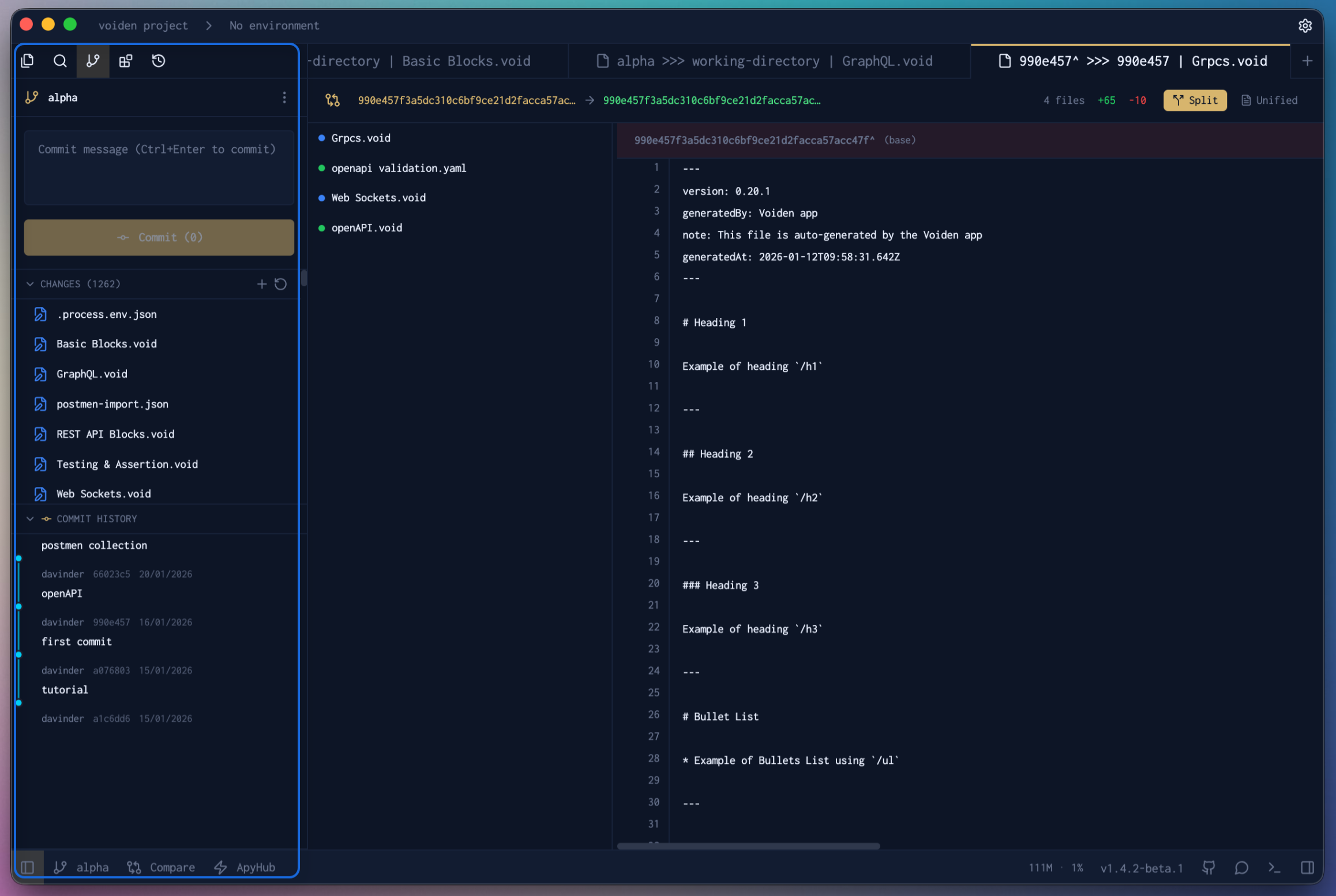Switch the diff view to Unified mode
Viewport: 1336px width, 896px height.
point(1269,100)
